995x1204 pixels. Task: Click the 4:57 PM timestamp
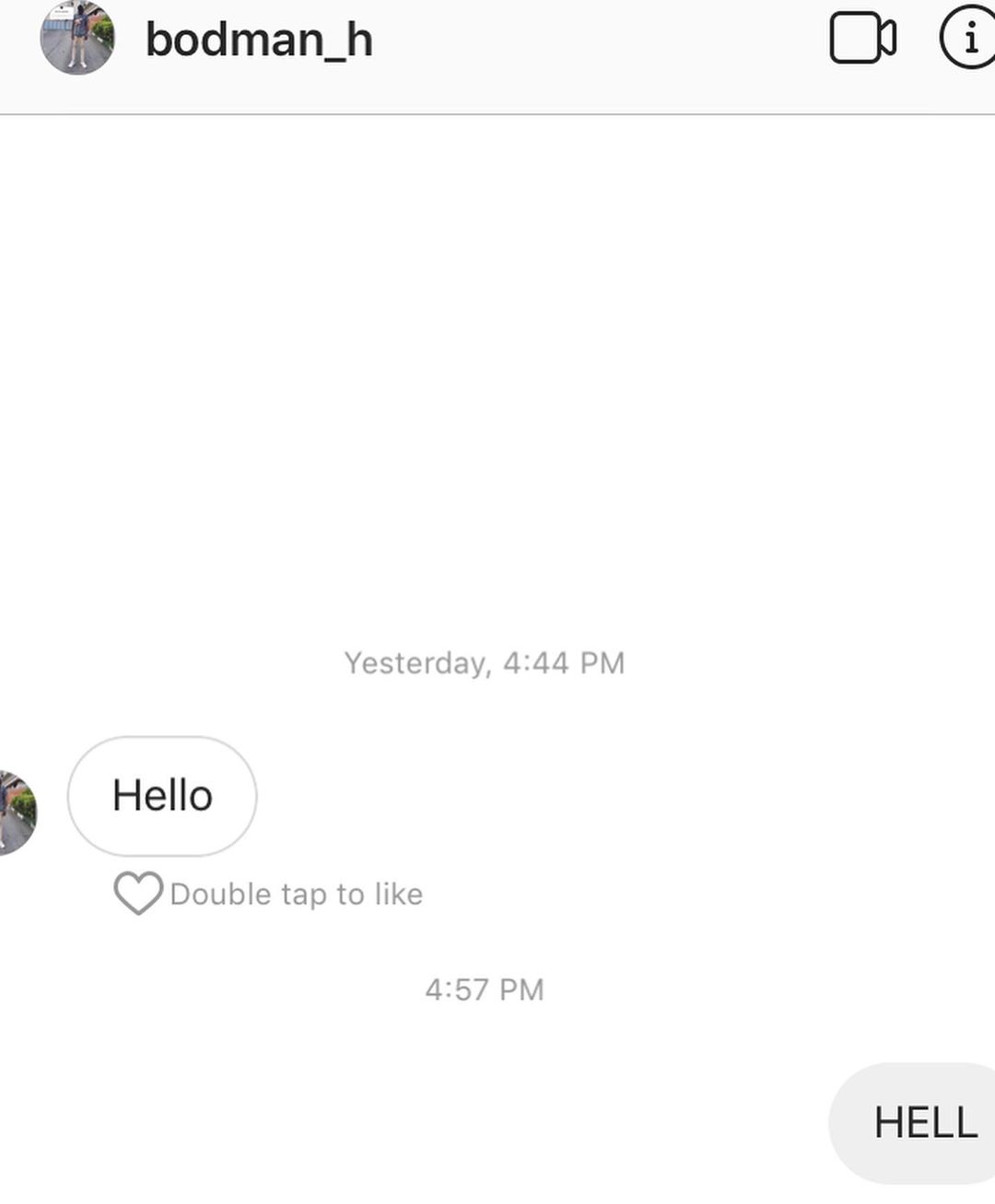point(485,990)
